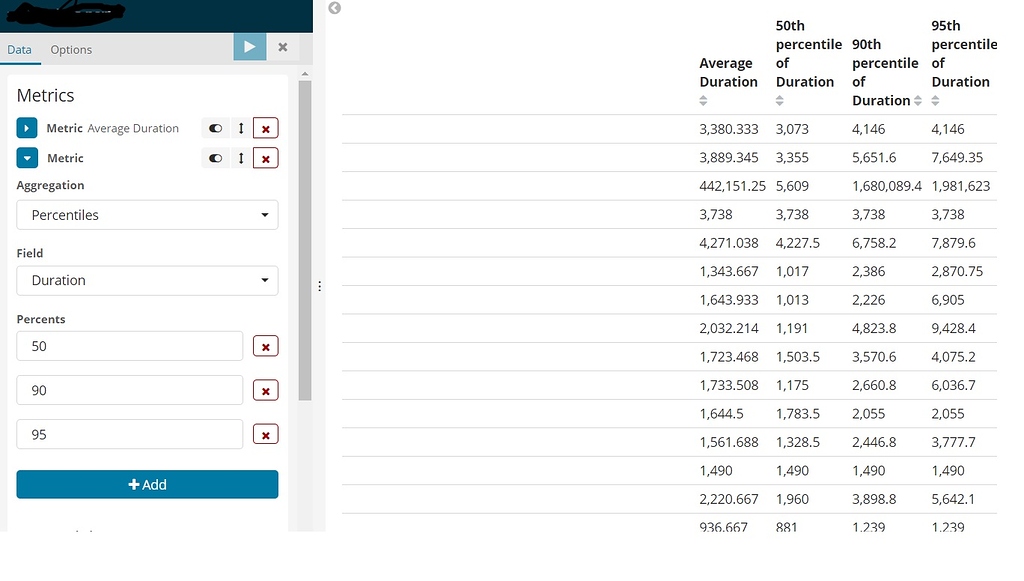Open the Aggregation dropdown showing Percentiles
The height and width of the screenshot is (581, 1024).
point(146,215)
